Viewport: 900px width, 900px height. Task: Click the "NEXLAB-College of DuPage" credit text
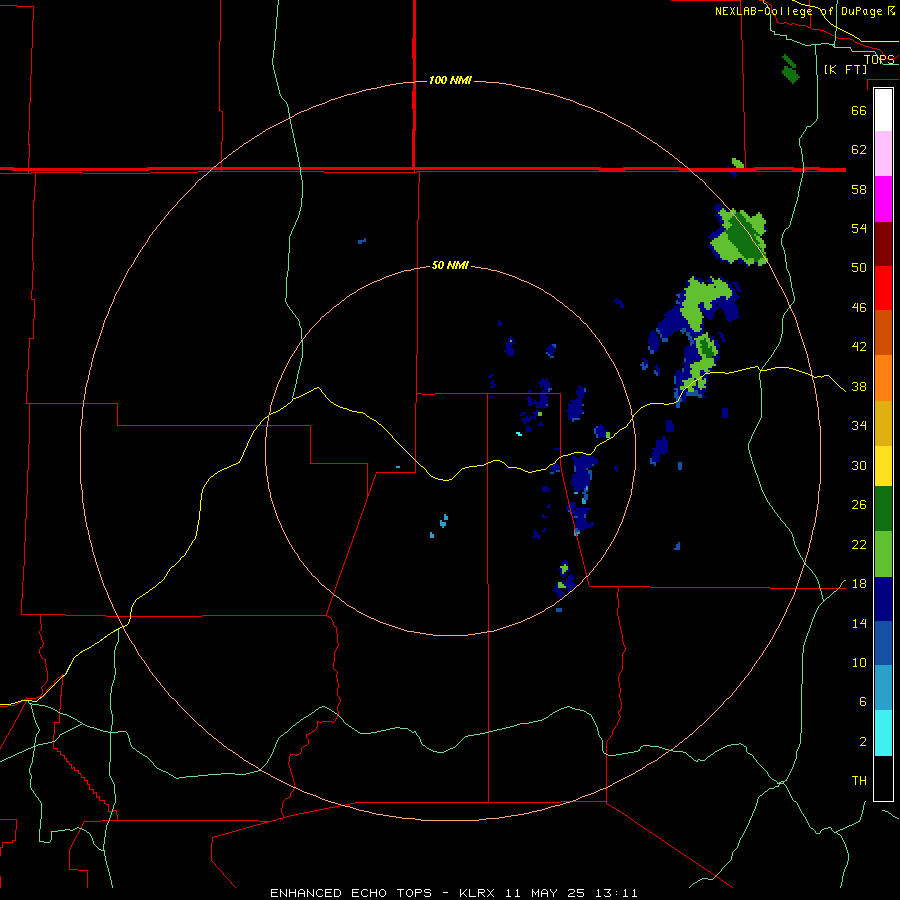(x=799, y=11)
